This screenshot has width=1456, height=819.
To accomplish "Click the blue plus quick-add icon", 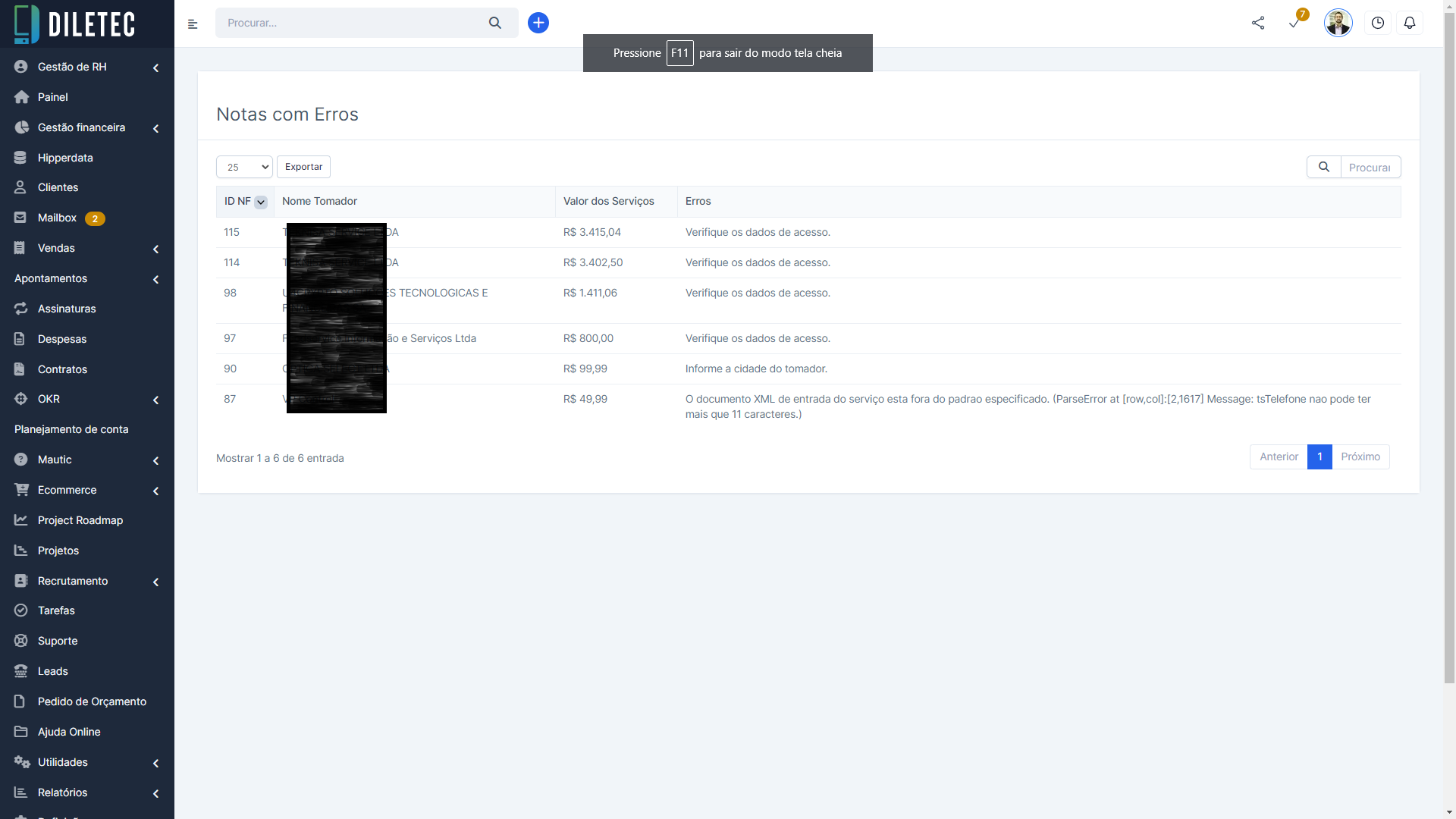I will 538,23.
